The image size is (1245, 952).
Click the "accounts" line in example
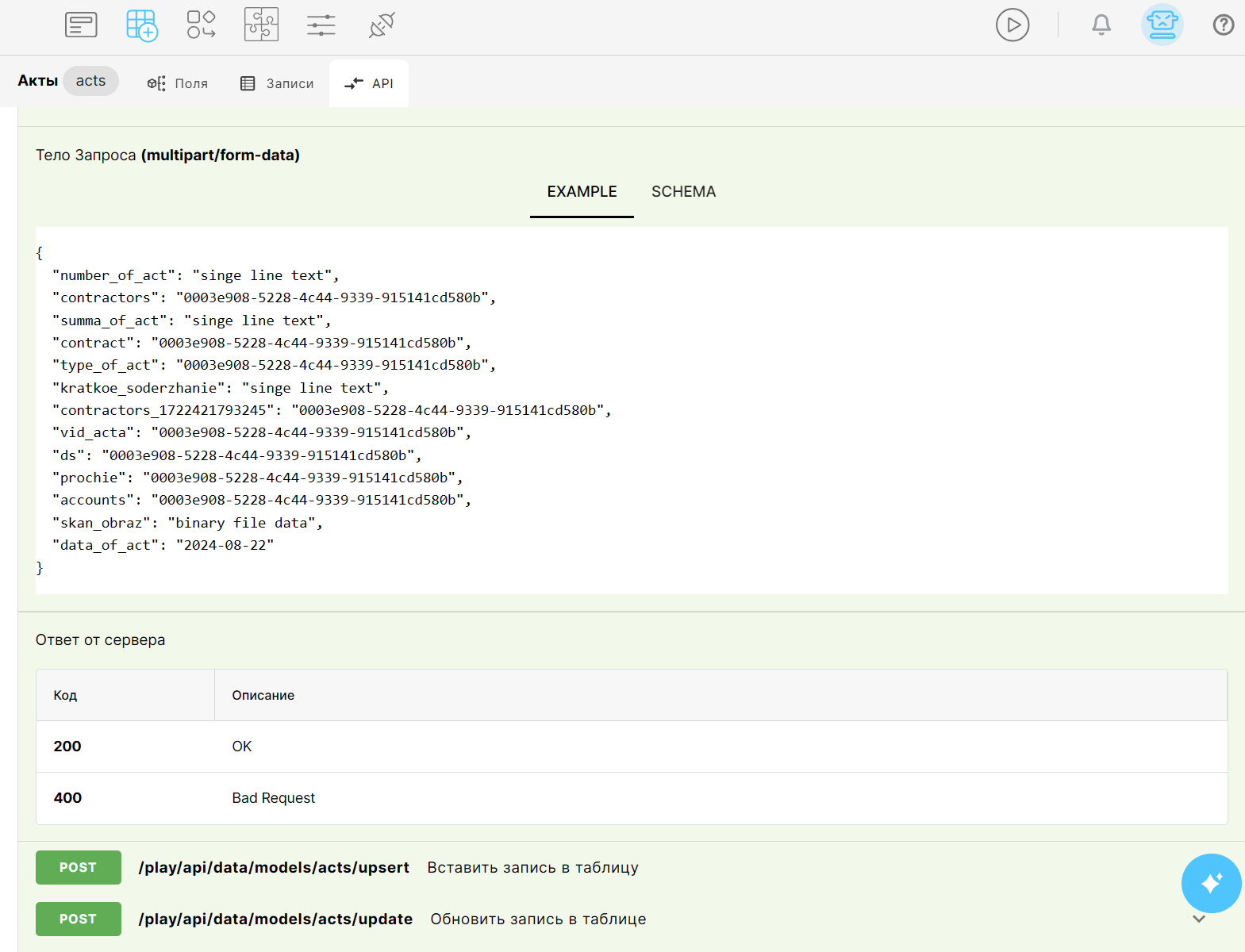click(262, 500)
